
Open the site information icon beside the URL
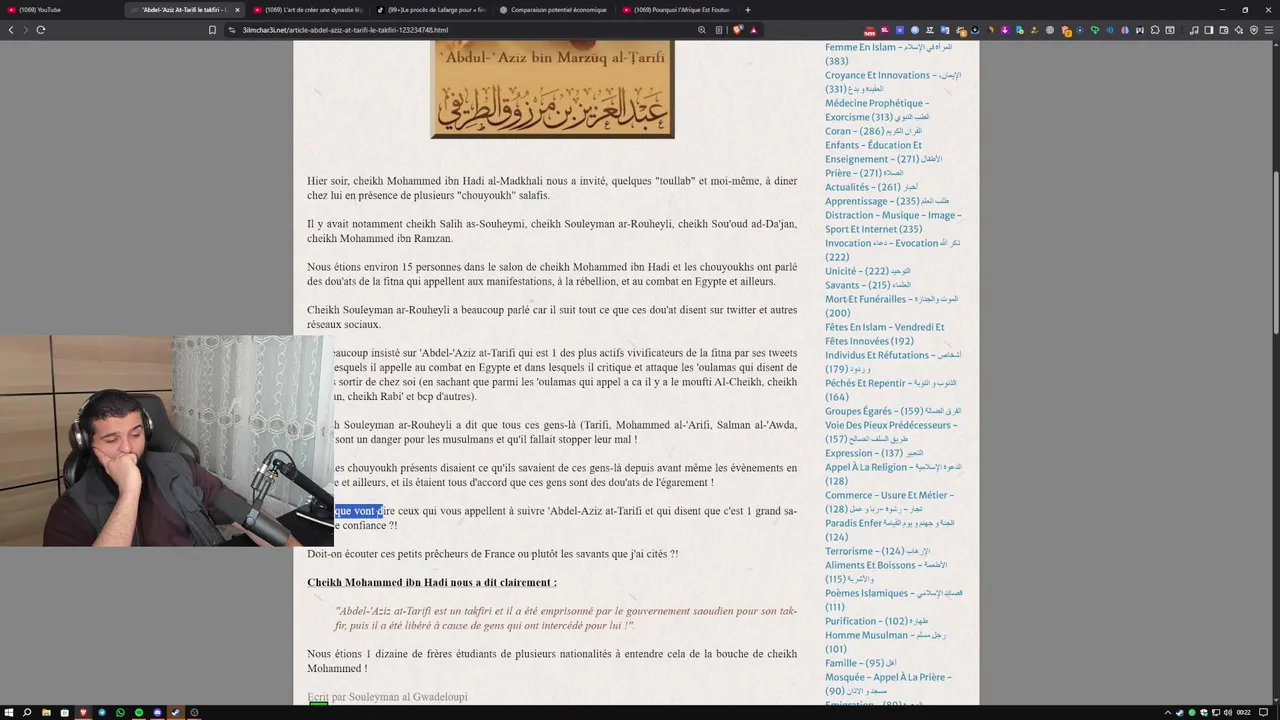click(232, 30)
